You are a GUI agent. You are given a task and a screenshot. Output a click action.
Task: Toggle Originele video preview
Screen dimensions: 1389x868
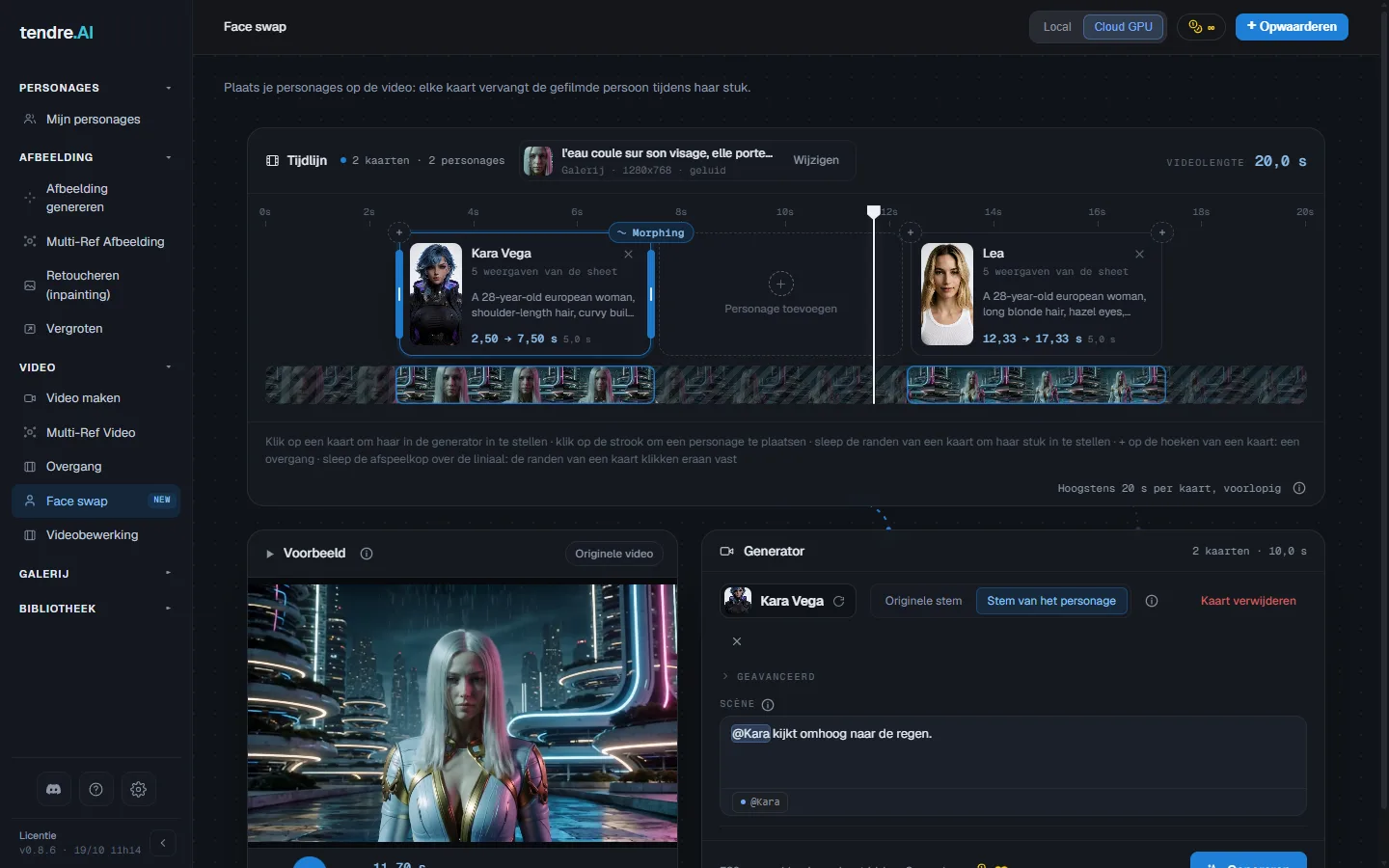(x=614, y=554)
